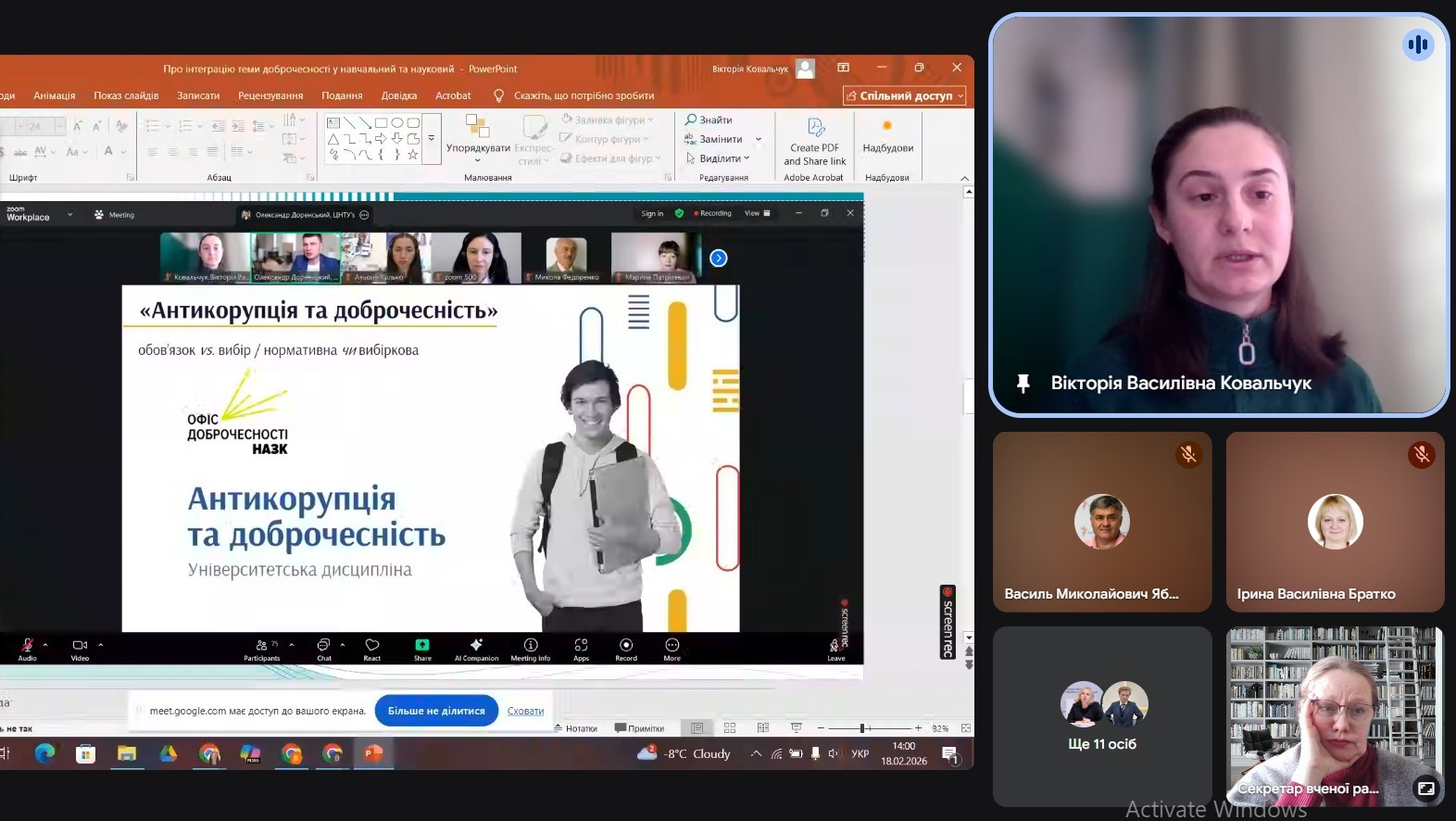Image resolution: width=1456 pixels, height=821 pixels.
Task: Toggle the Нотатки notes pane
Action: point(575,728)
